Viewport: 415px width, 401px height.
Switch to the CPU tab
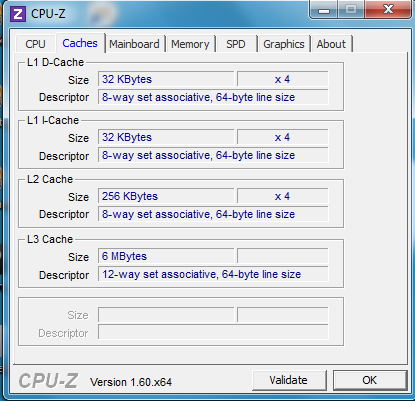click(x=35, y=44)
